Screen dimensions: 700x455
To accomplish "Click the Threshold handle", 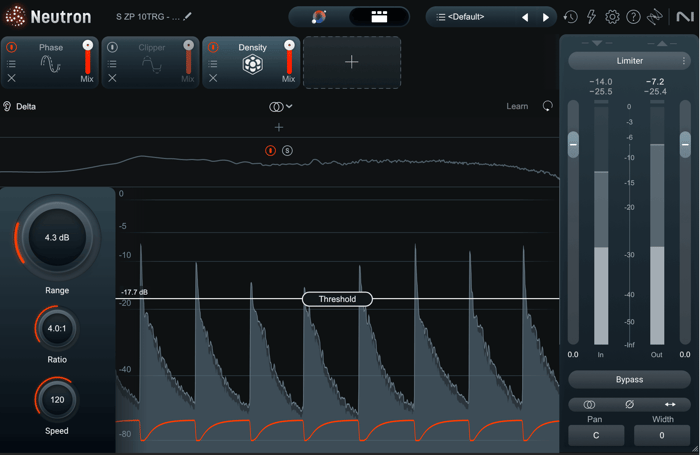I will pos(337,299).
